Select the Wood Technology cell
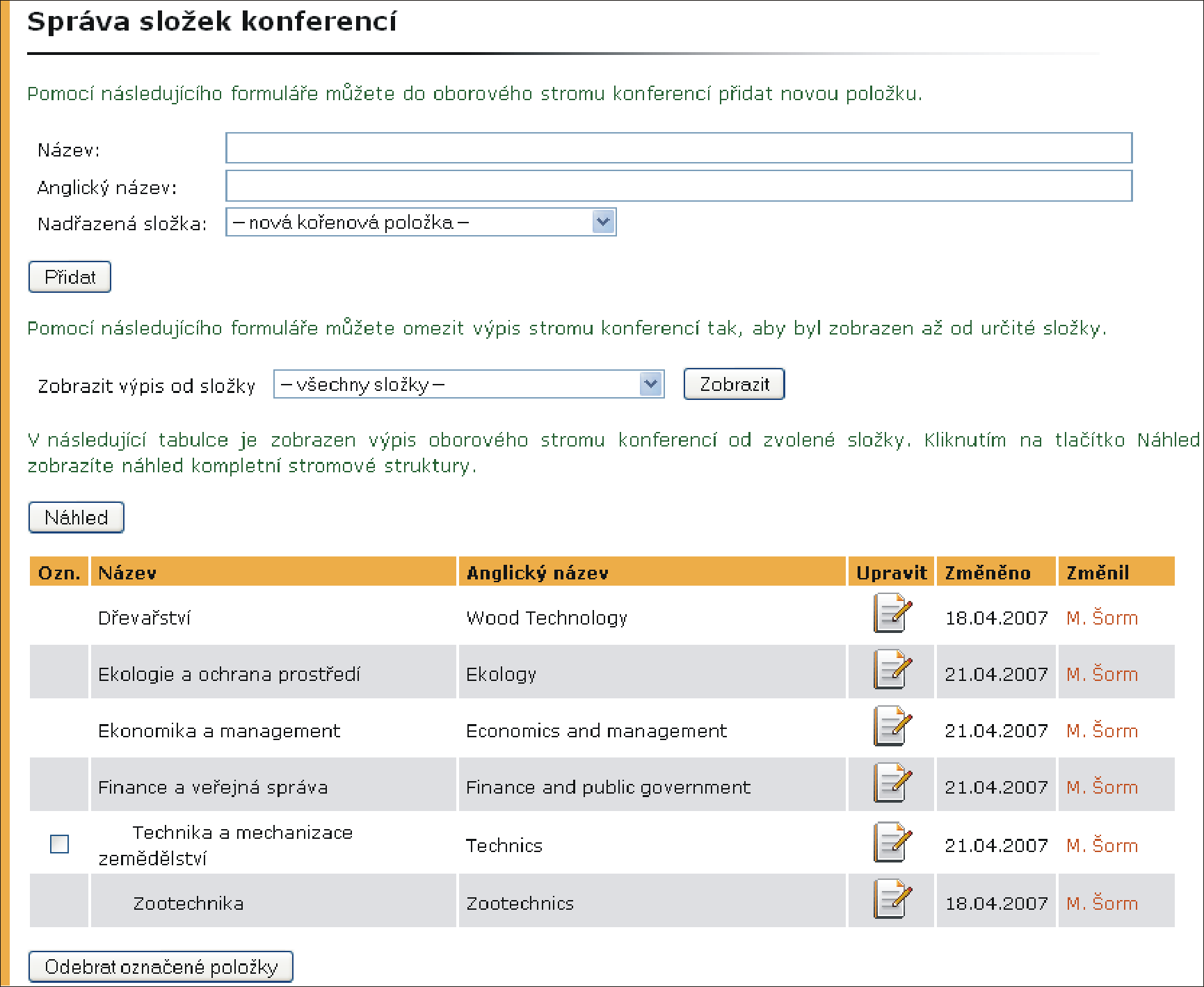 click(x=652, y=617)
